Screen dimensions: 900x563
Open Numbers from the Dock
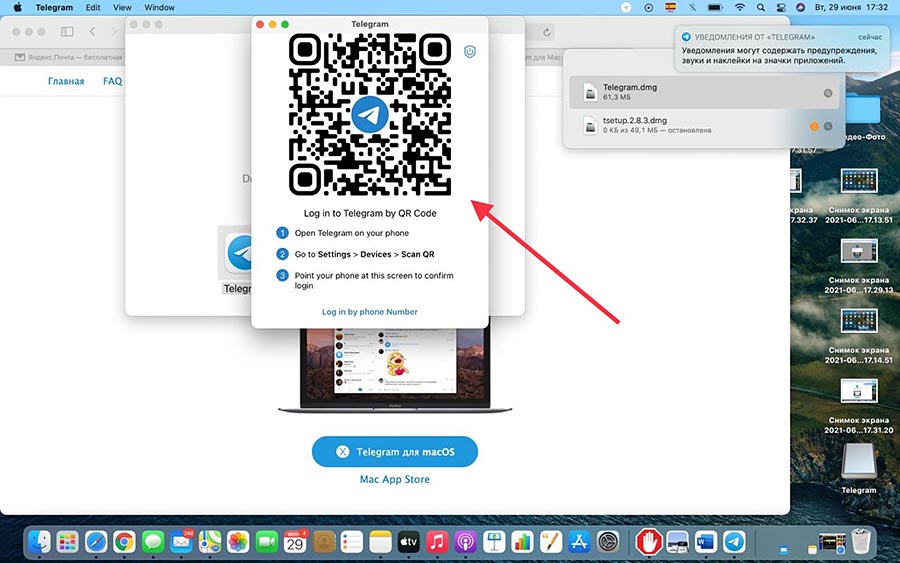pos(522,541)
